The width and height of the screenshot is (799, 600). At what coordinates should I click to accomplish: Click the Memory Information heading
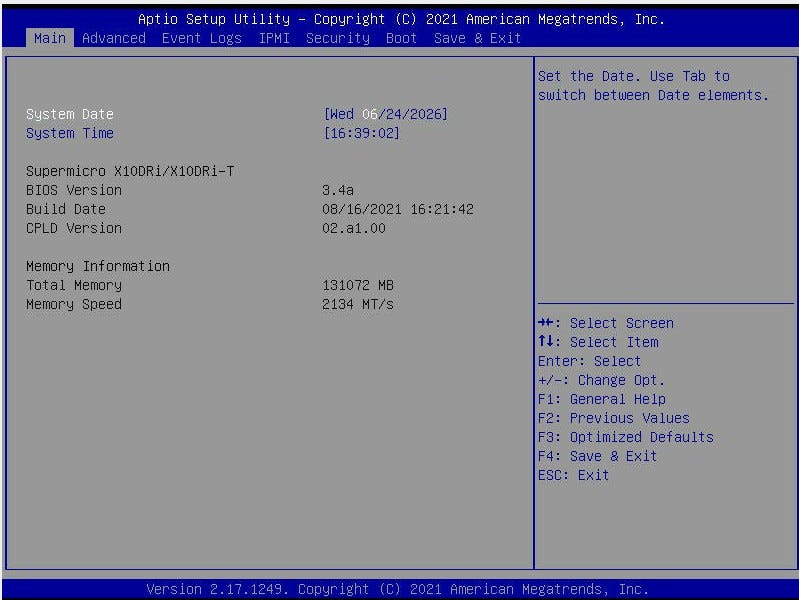[x=98, y=266]
